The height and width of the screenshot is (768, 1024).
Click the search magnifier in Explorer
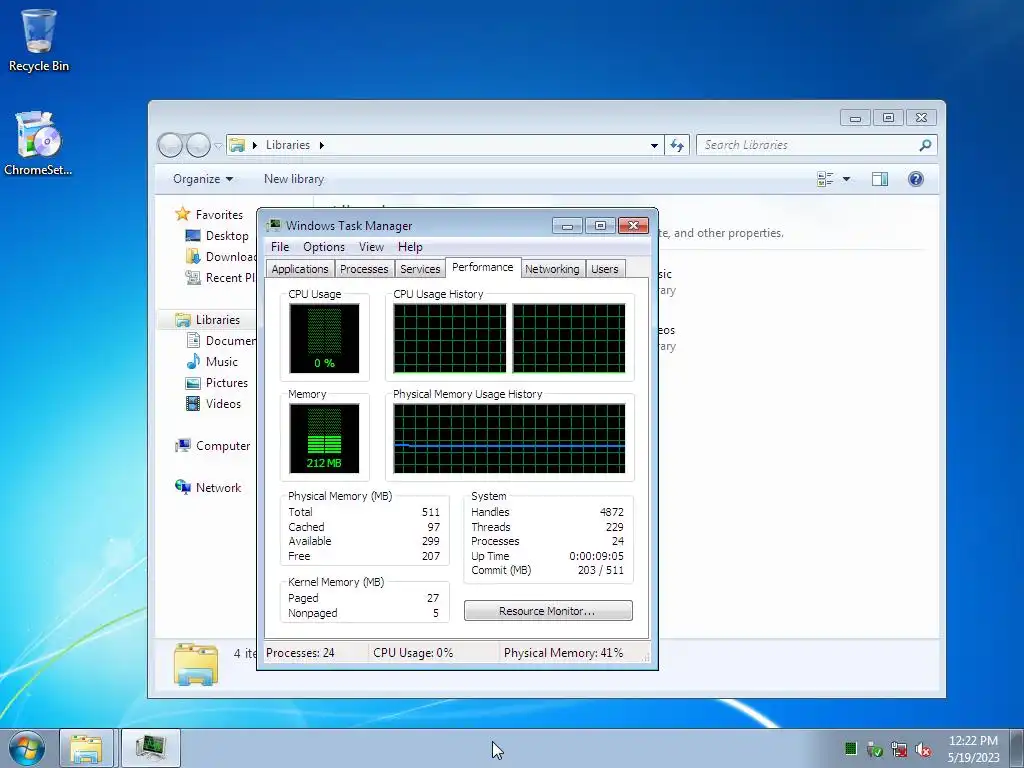point(925,145)
